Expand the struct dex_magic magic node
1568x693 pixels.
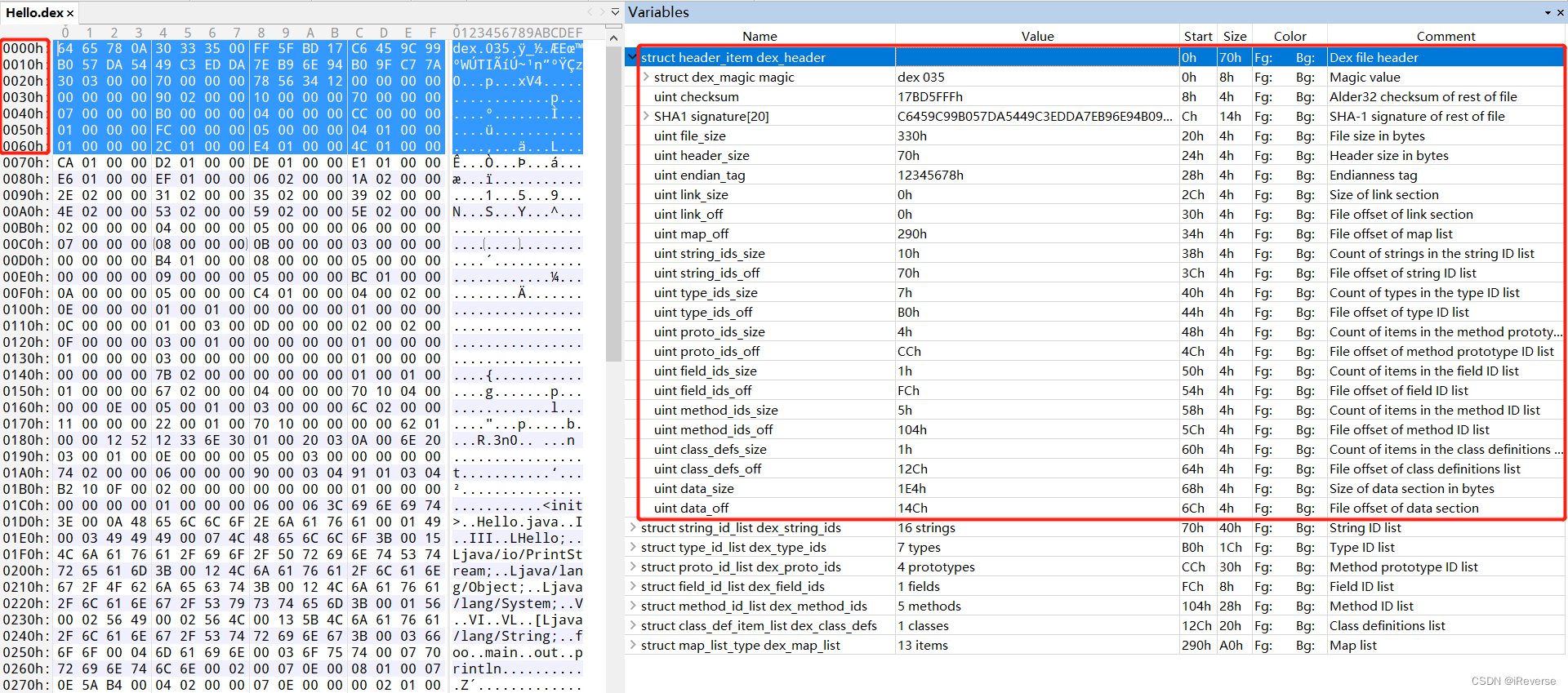click(x=646, y=77)
